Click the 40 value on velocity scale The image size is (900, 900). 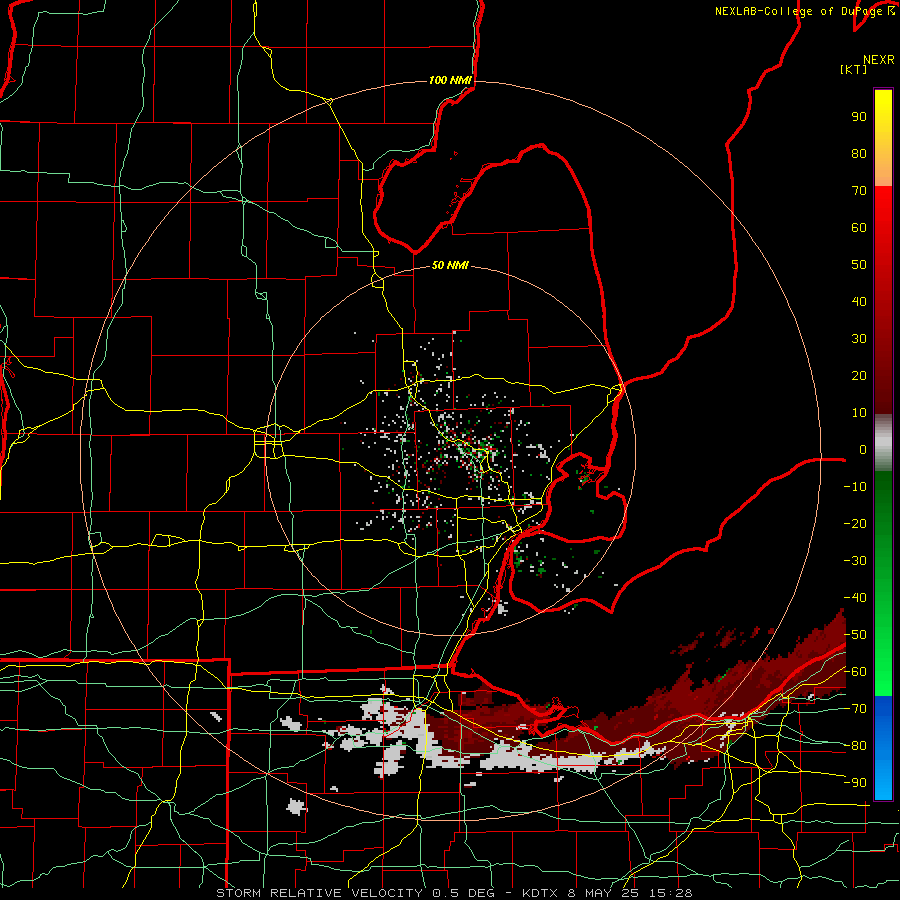pos(859,301)
